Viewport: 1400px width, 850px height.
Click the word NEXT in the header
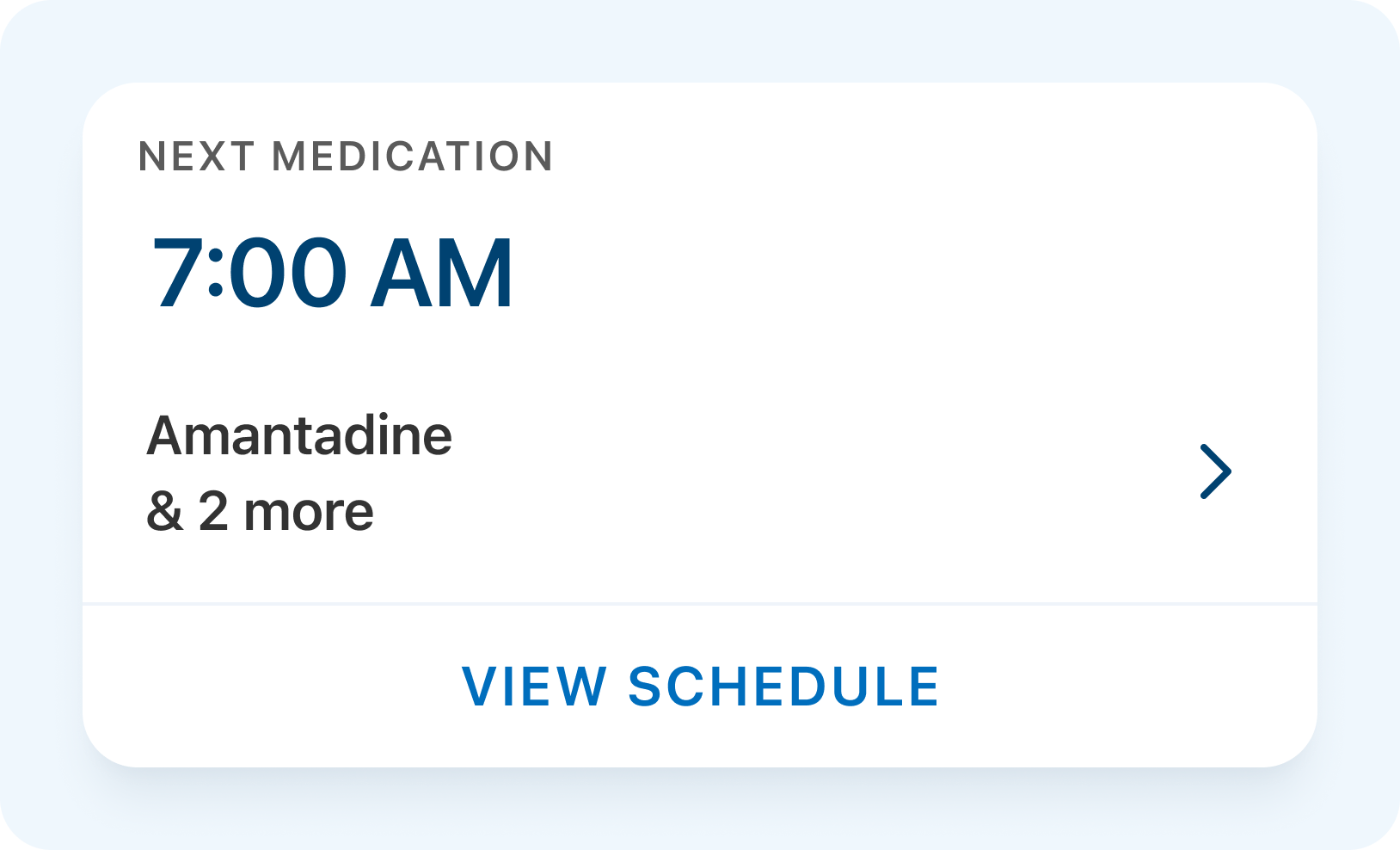196,157
